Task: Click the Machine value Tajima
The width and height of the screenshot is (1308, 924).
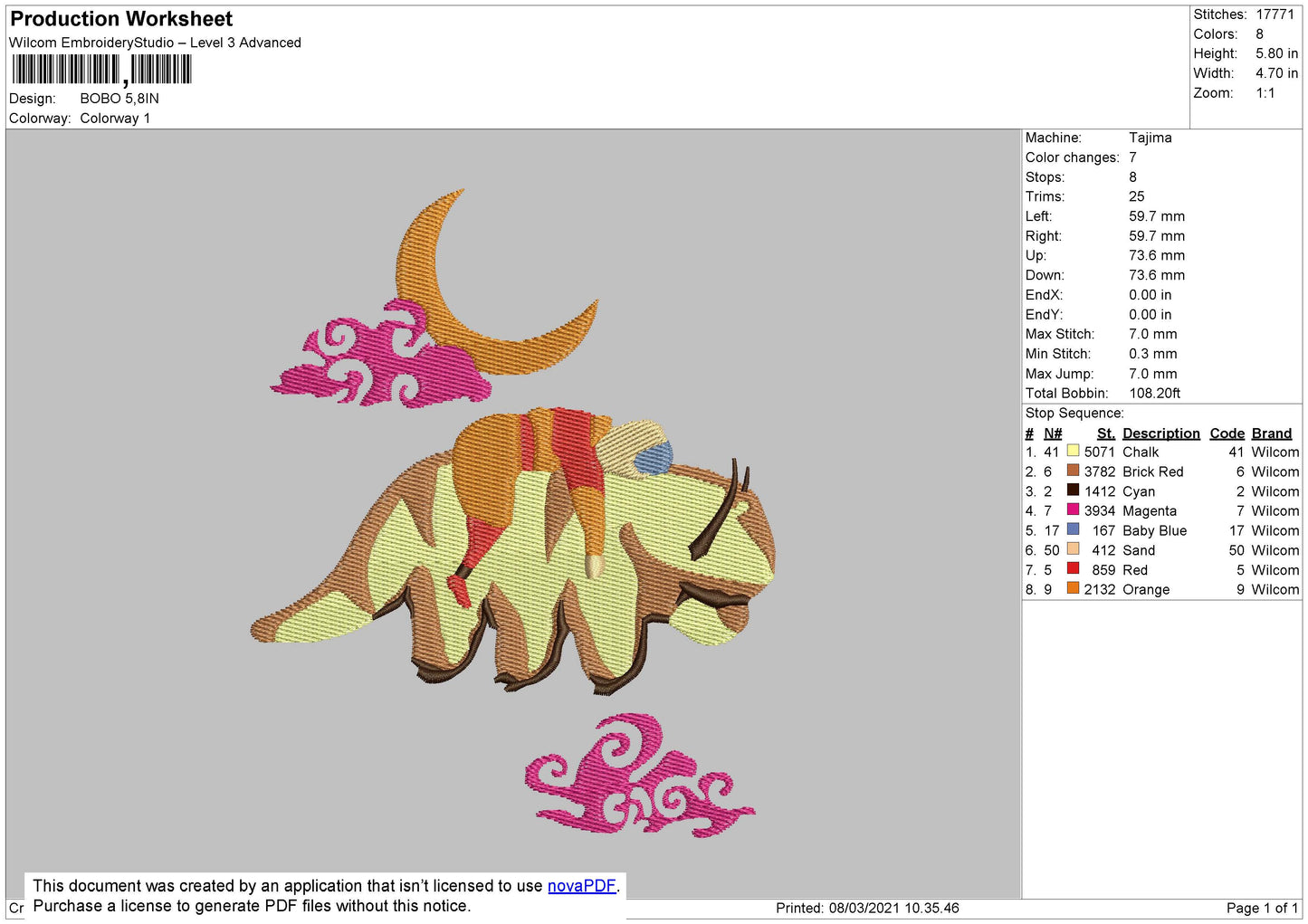Action: (x=1150, y=138)
